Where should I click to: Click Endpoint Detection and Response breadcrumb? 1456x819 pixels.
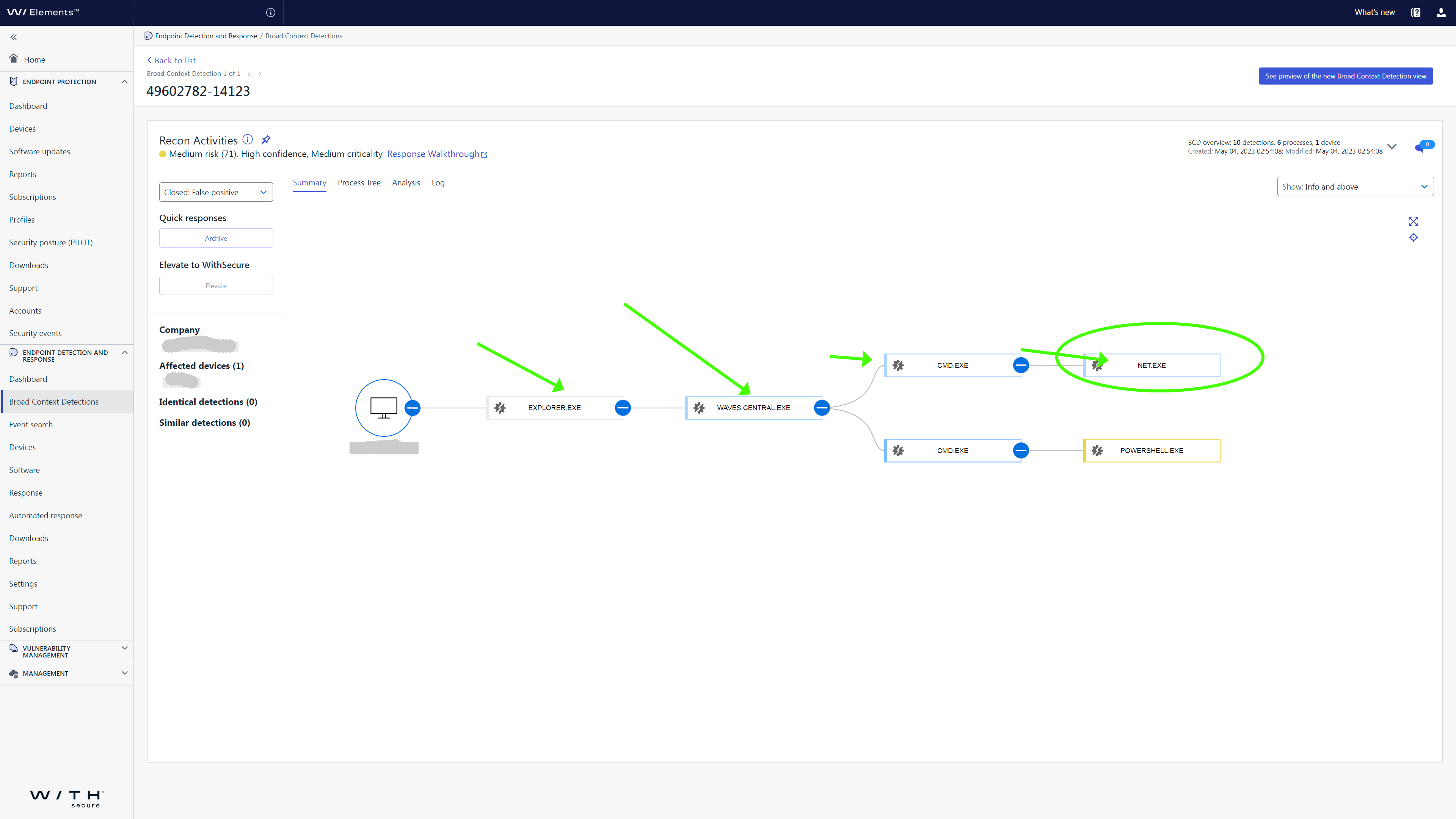point(206,36)
